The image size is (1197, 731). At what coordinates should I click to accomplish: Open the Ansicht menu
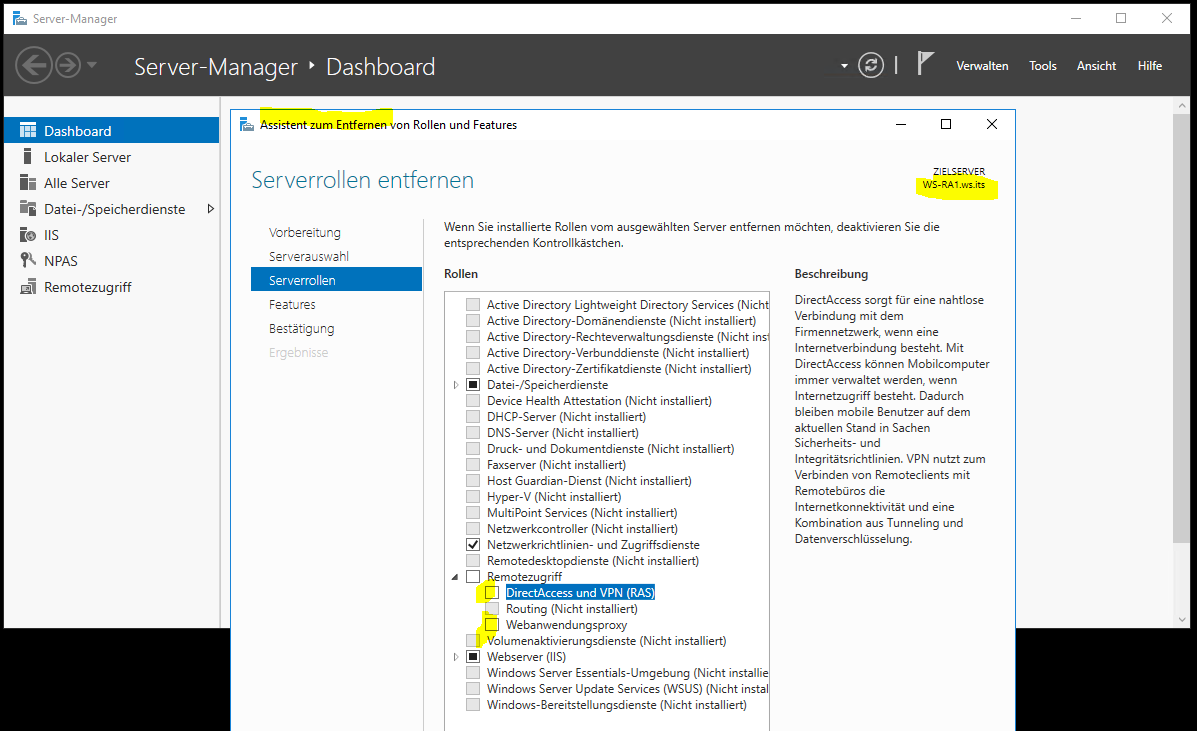pyautogui.click(x=1096, y=66)
